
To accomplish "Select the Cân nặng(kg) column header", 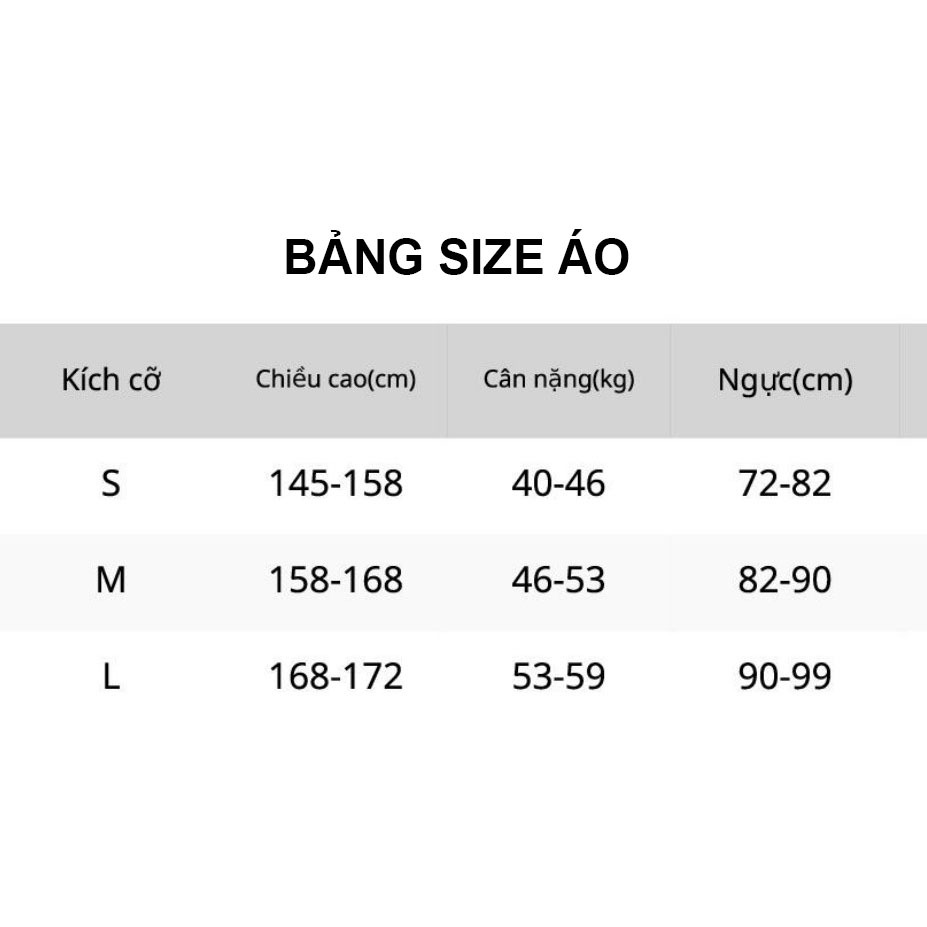I will click(559, 380).
